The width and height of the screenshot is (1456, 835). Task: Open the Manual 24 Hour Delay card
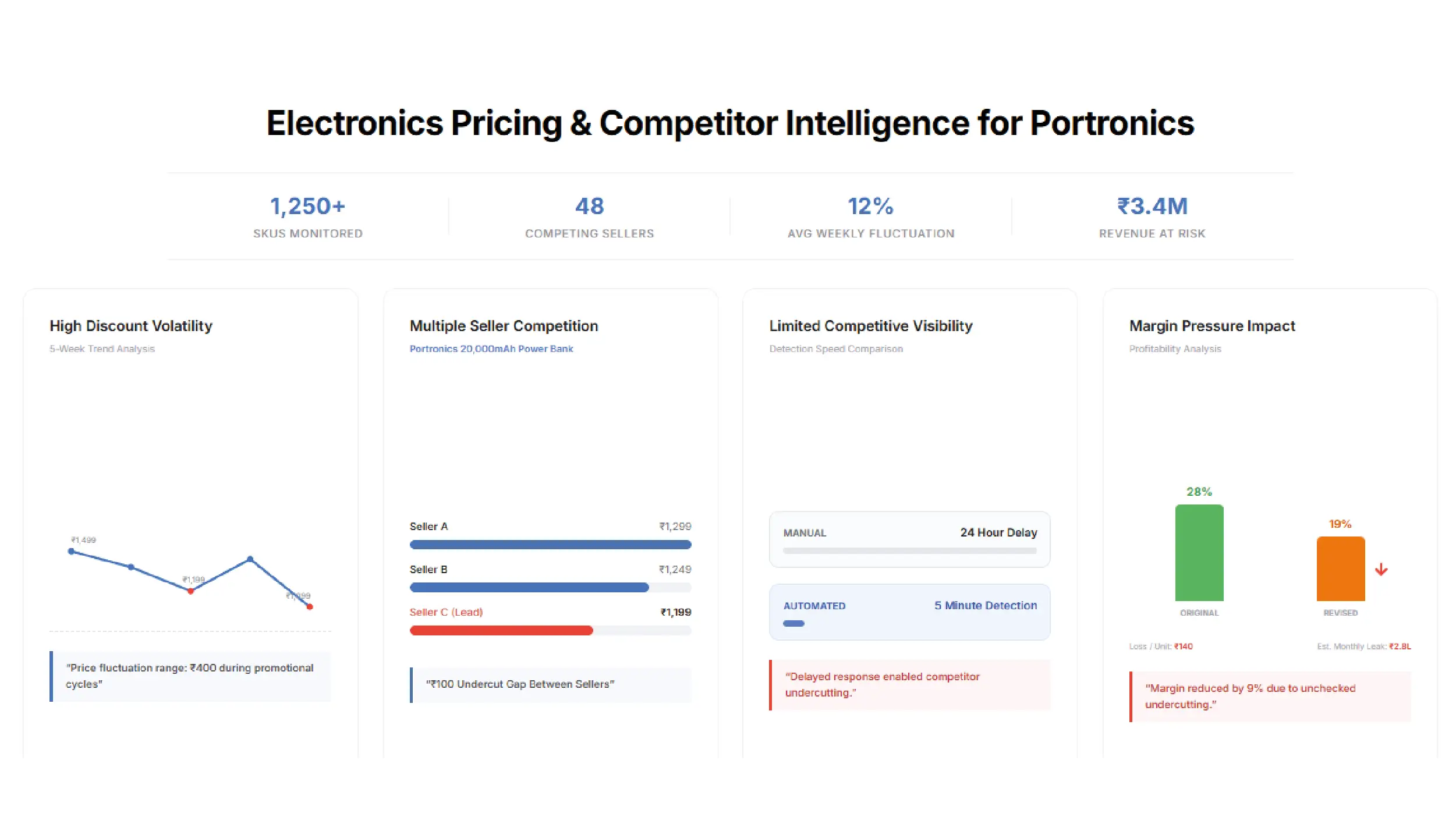[909, 539]
